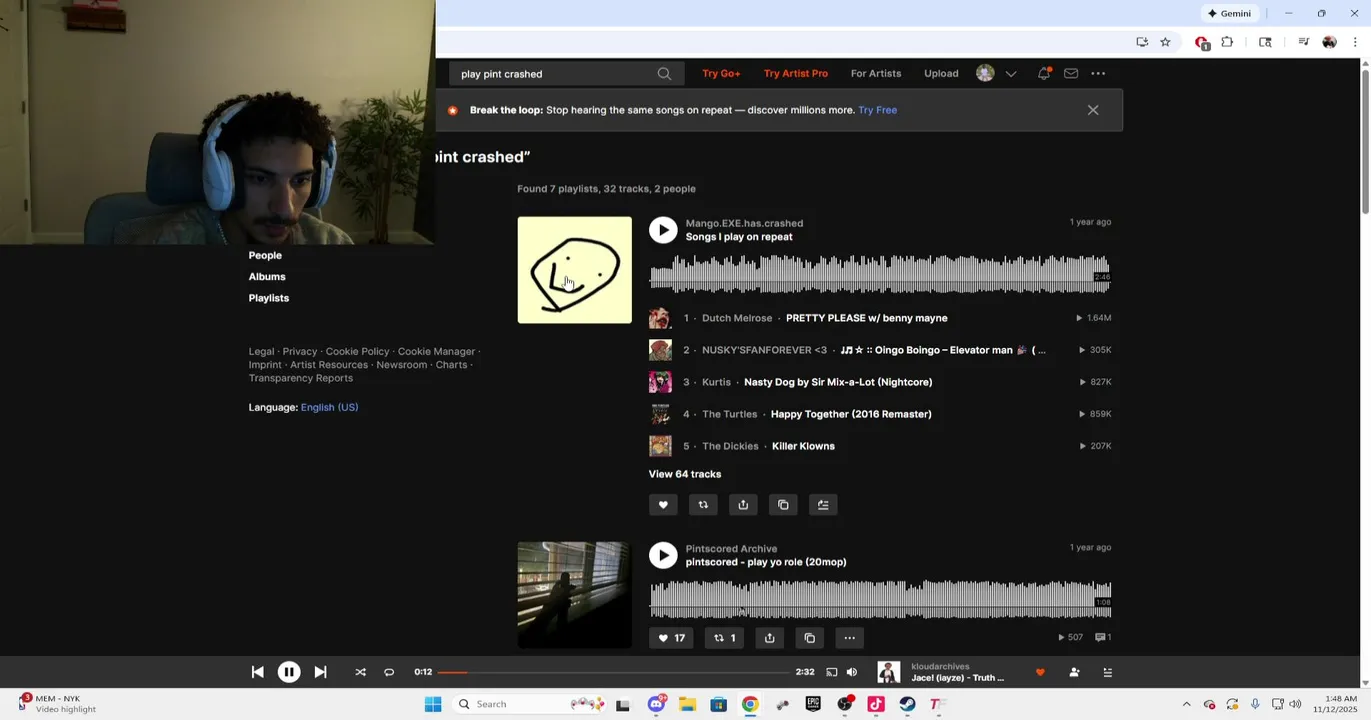Open the Try Go+ menu item
Screen dimensions: 1371x720
pyautogui.click(x=721, y=73)
